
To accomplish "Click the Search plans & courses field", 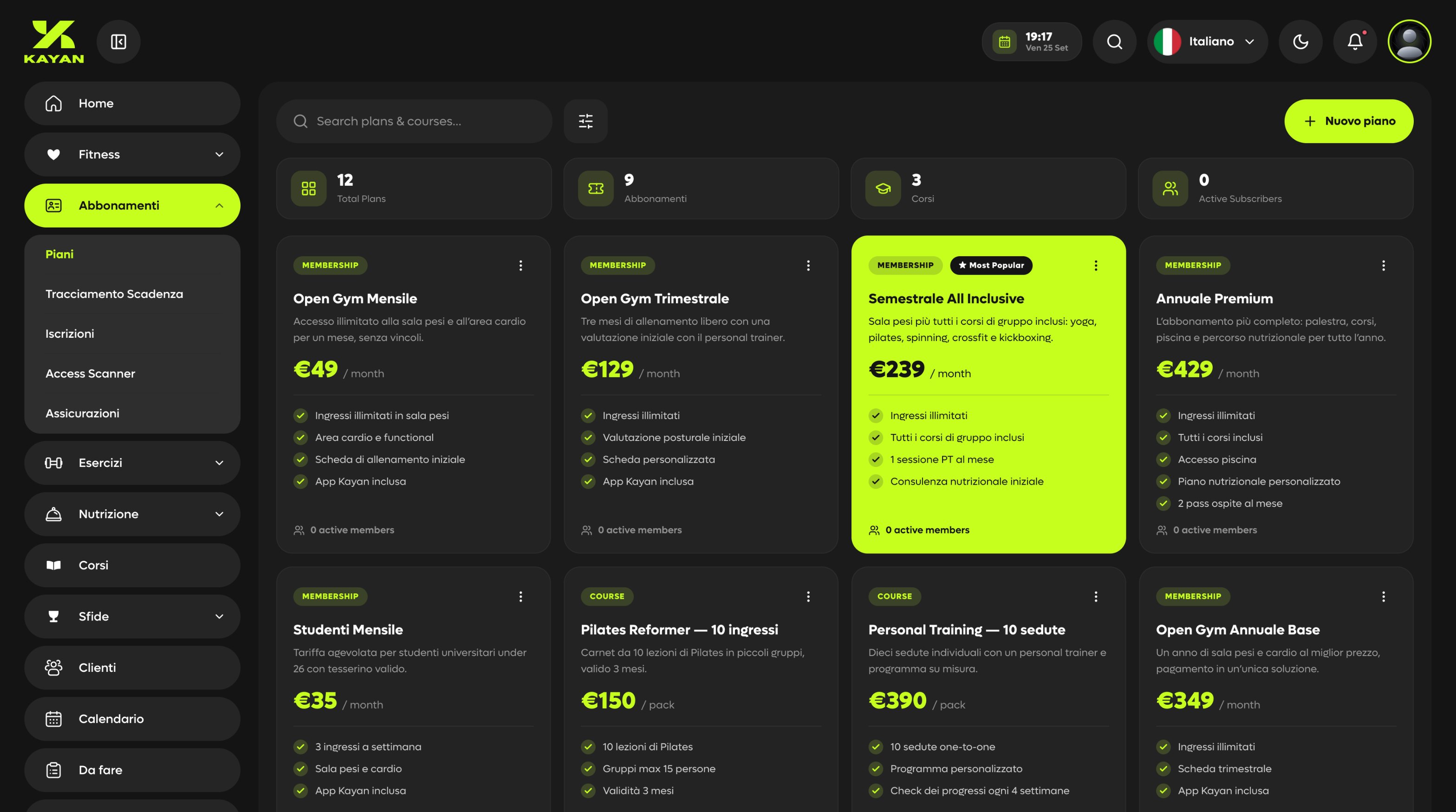I will (x=414, y=122).
